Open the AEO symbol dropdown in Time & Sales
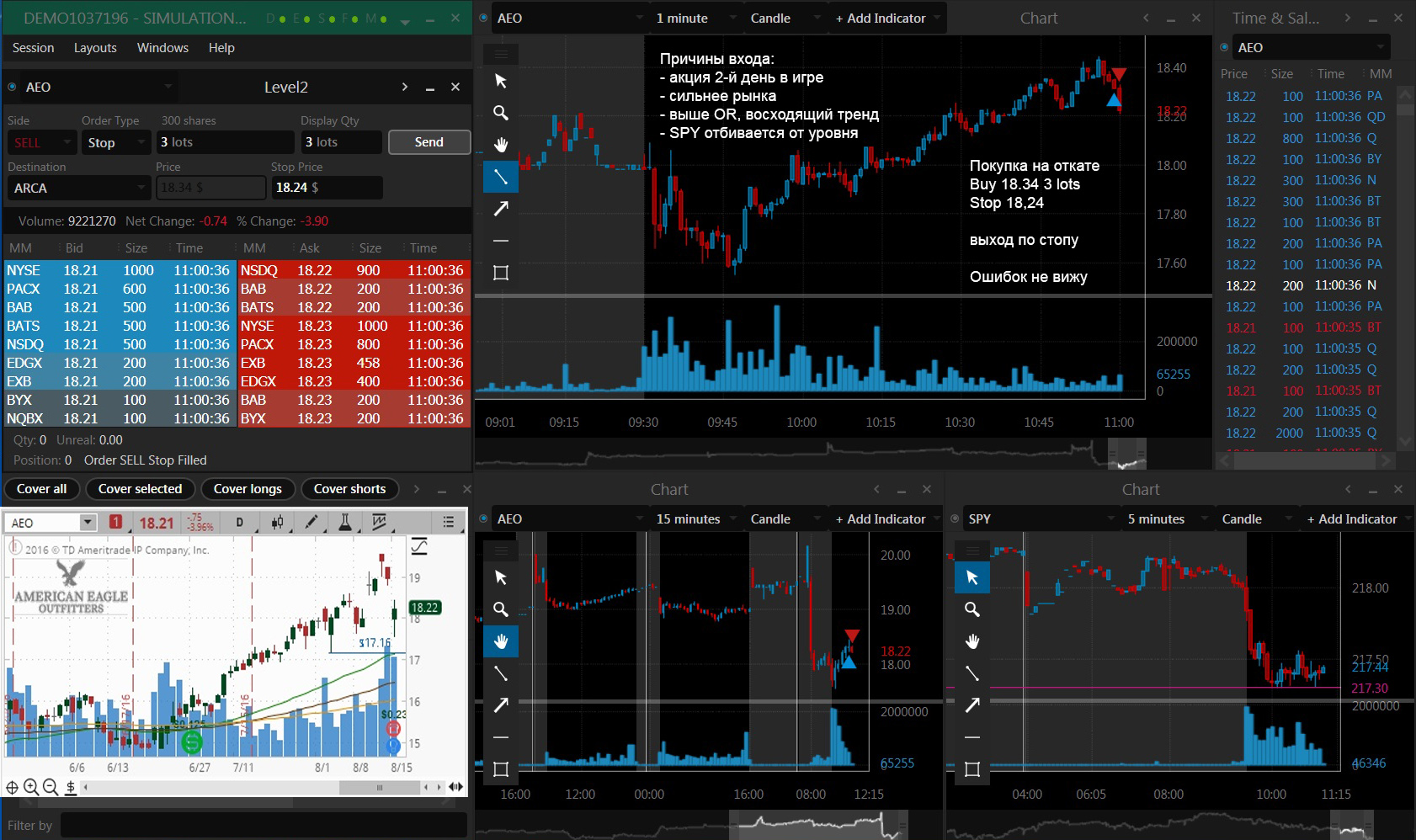This screenshot has height=840, width=1416. 1311,47
